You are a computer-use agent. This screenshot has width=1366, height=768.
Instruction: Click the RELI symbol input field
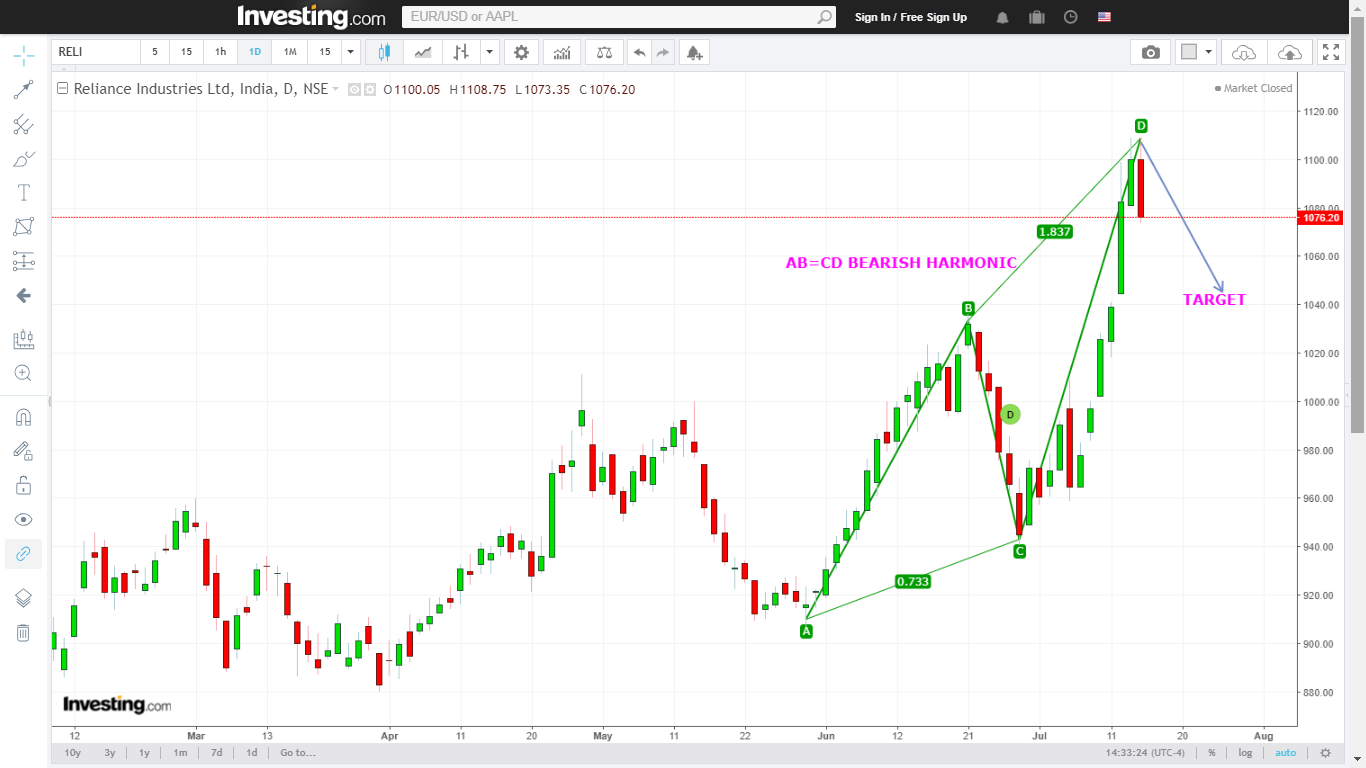coord(96,52)
